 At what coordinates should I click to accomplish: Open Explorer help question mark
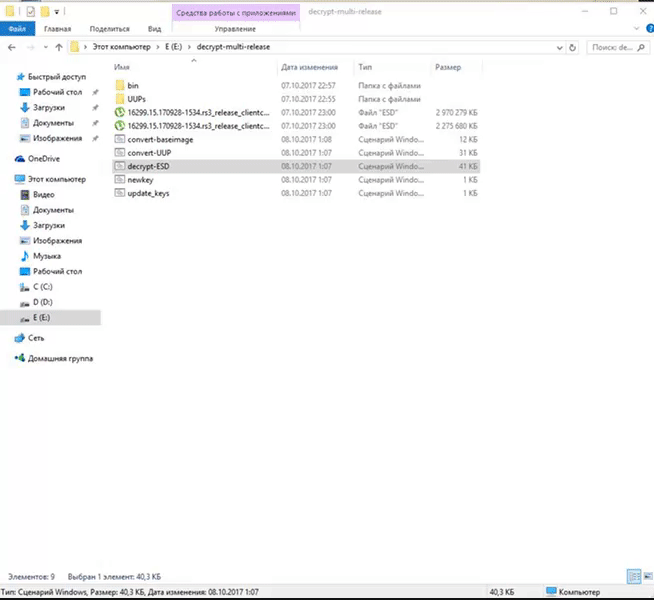point(650,28)
